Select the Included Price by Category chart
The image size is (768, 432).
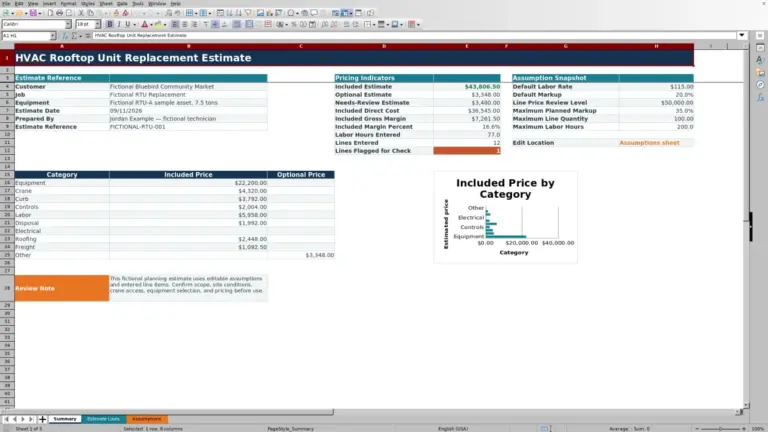[x=505, y=217]
